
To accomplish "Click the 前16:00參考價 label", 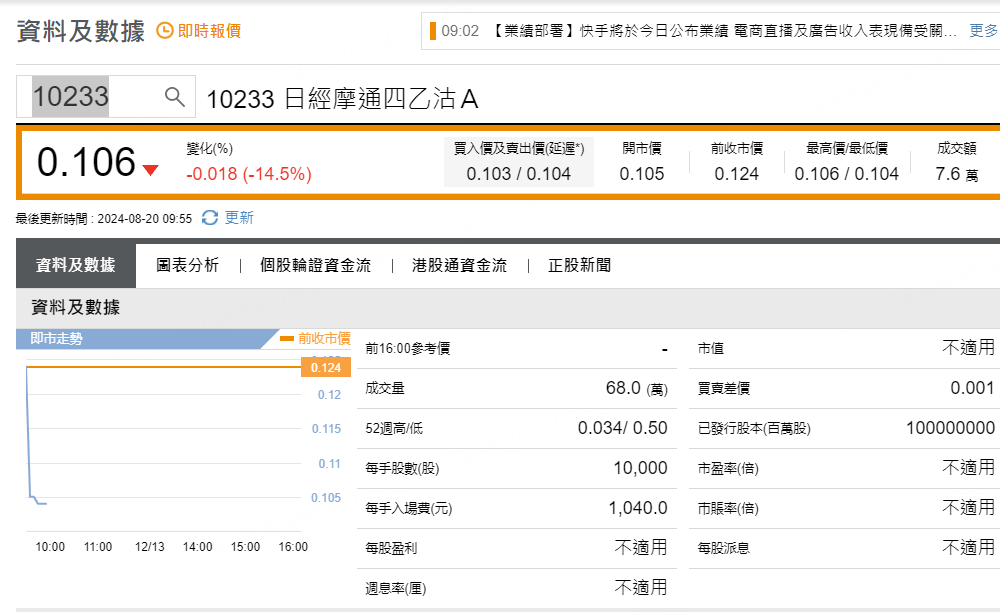I will pyautogui.click(x=408, y=349).
